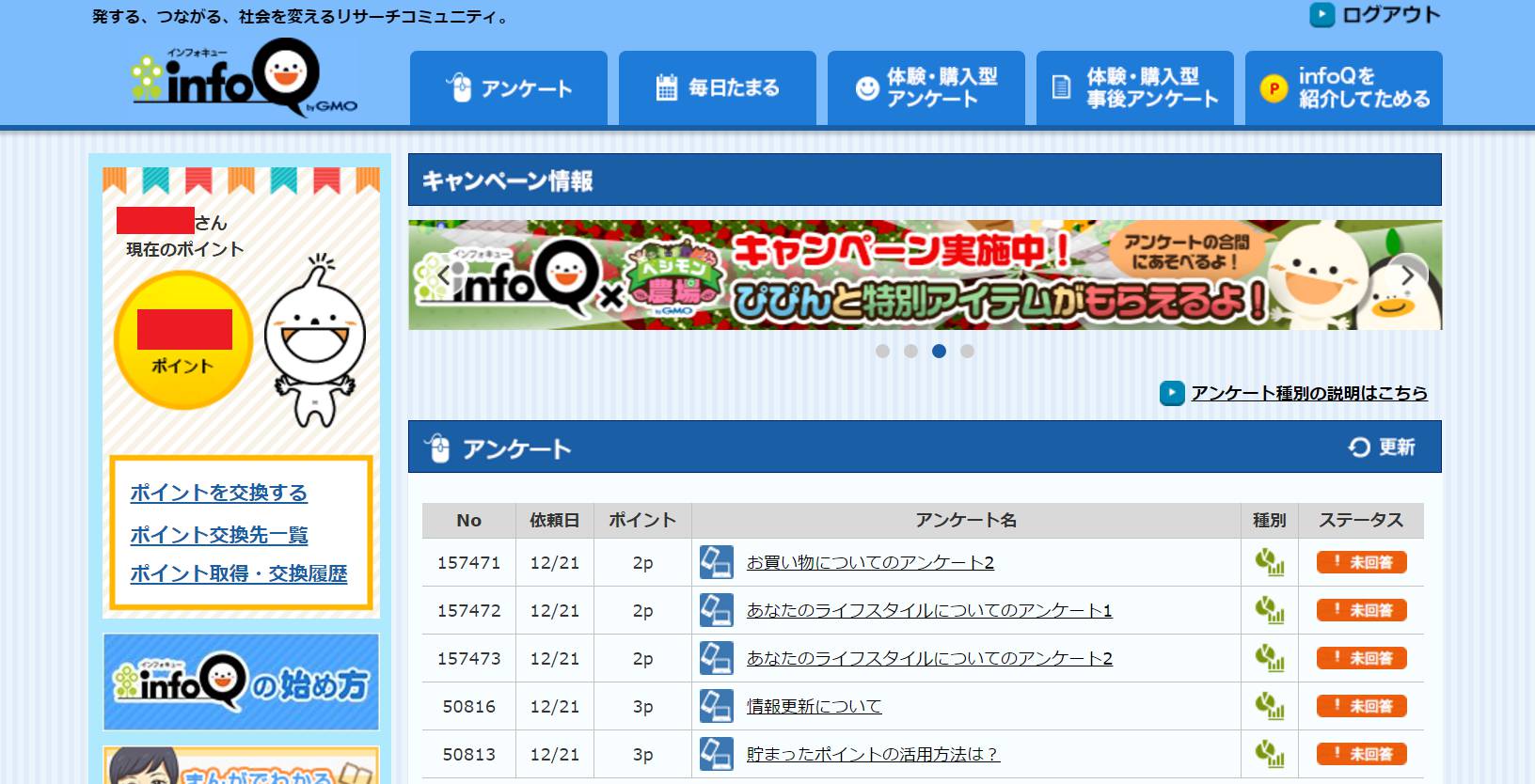Open survey お買い物についてのアンケート2

(x=870, y=562)
